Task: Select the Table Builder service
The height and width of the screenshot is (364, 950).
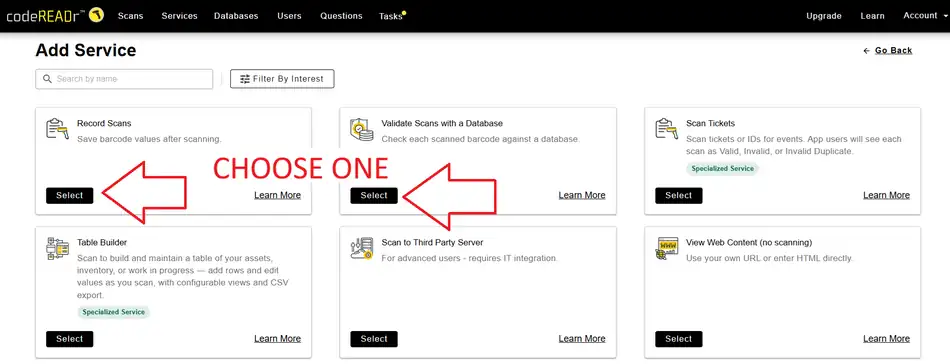Action: [x=70, y=339]
